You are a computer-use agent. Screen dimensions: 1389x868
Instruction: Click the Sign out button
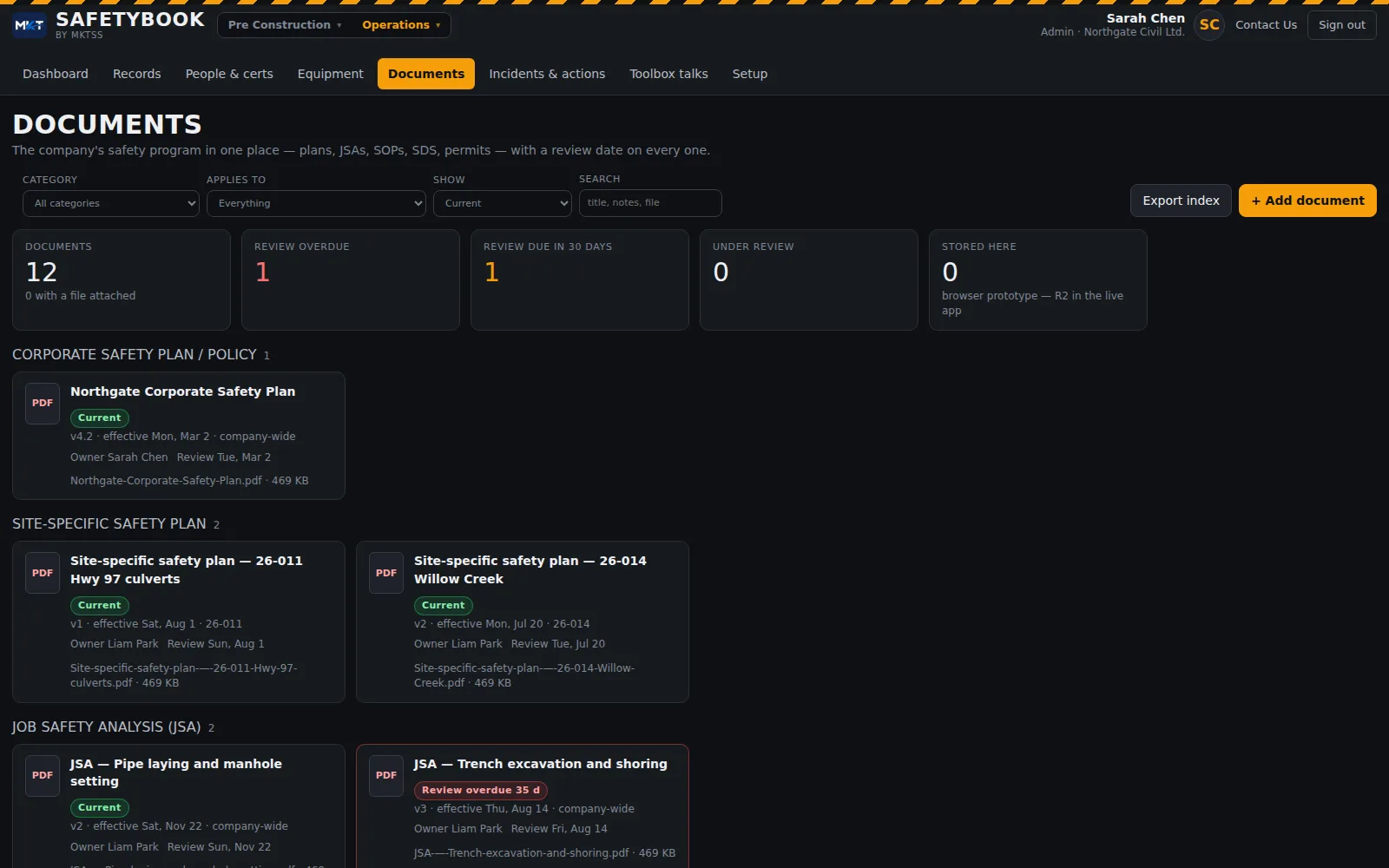coord(1342,25)
